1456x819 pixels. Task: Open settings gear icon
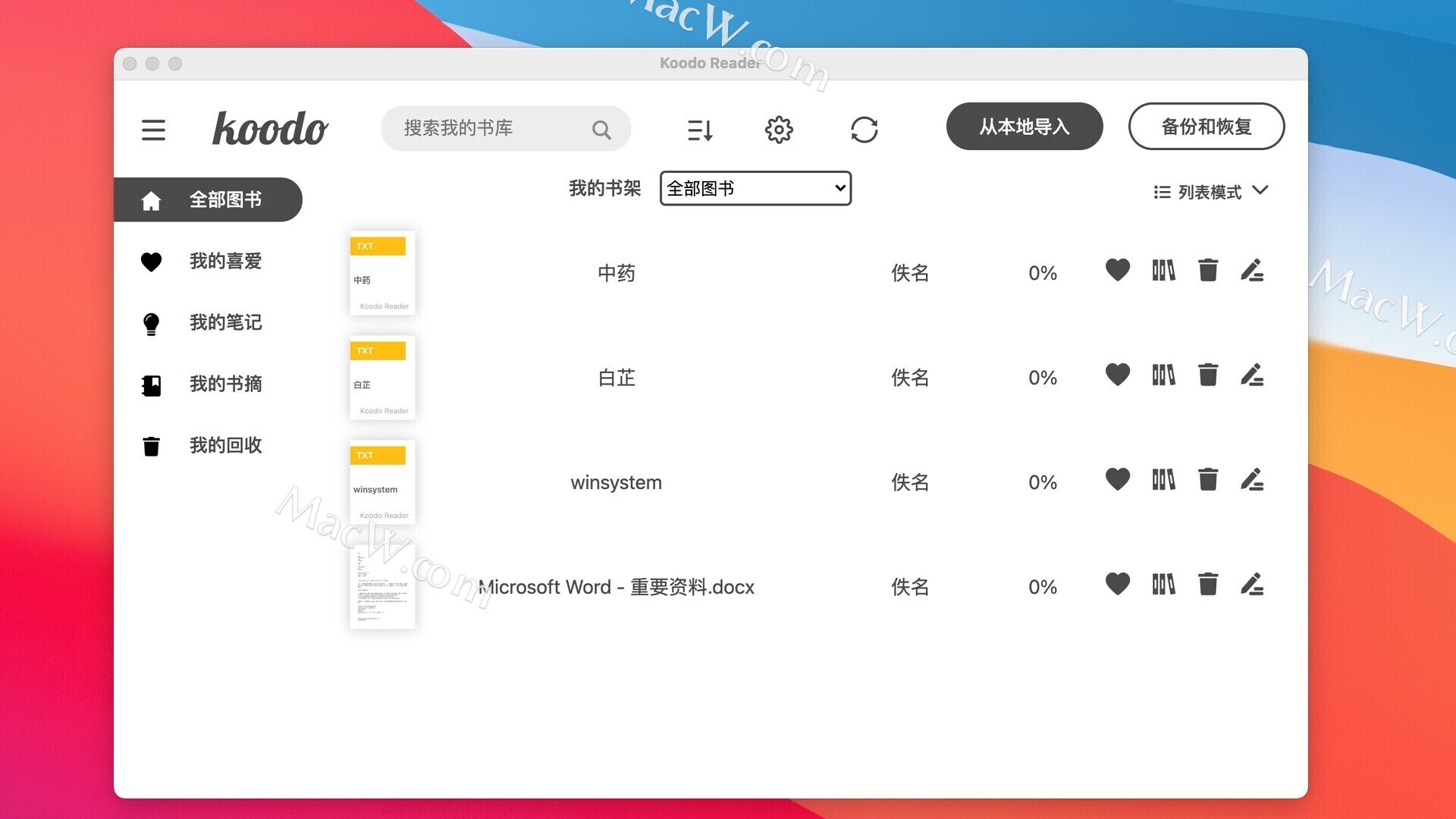pyautogui.click(x=779, y=130)
